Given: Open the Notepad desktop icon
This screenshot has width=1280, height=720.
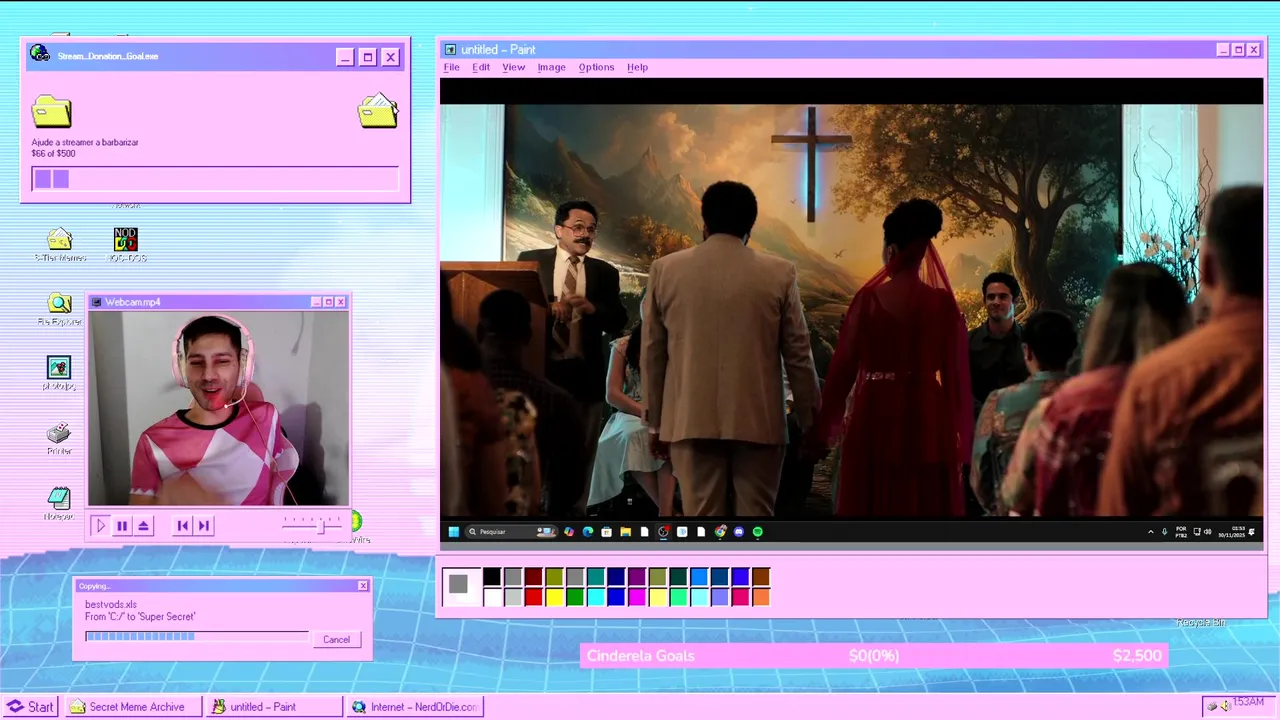Looking at the screenshot, I should coord(59,498).
